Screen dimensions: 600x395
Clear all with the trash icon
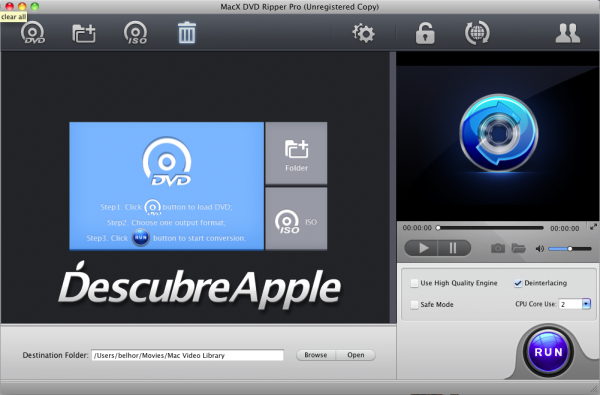[187, 33]
